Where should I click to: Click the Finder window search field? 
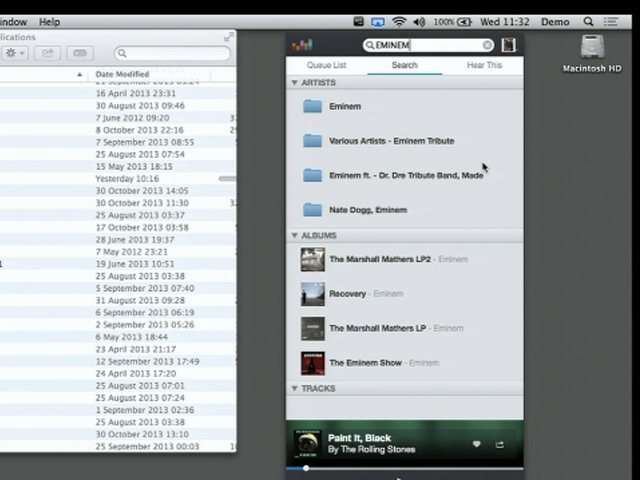point(173,53)
